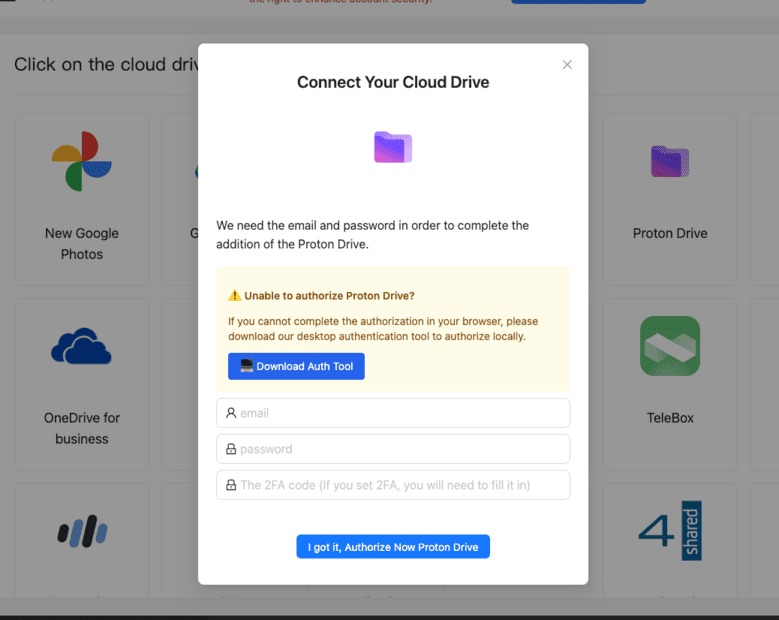The width and height of the screenshot is (779, 620).
Task: Click I got it, Authorize Now Proton Drive
Action: pyautogui.click(x=393, y=546)
